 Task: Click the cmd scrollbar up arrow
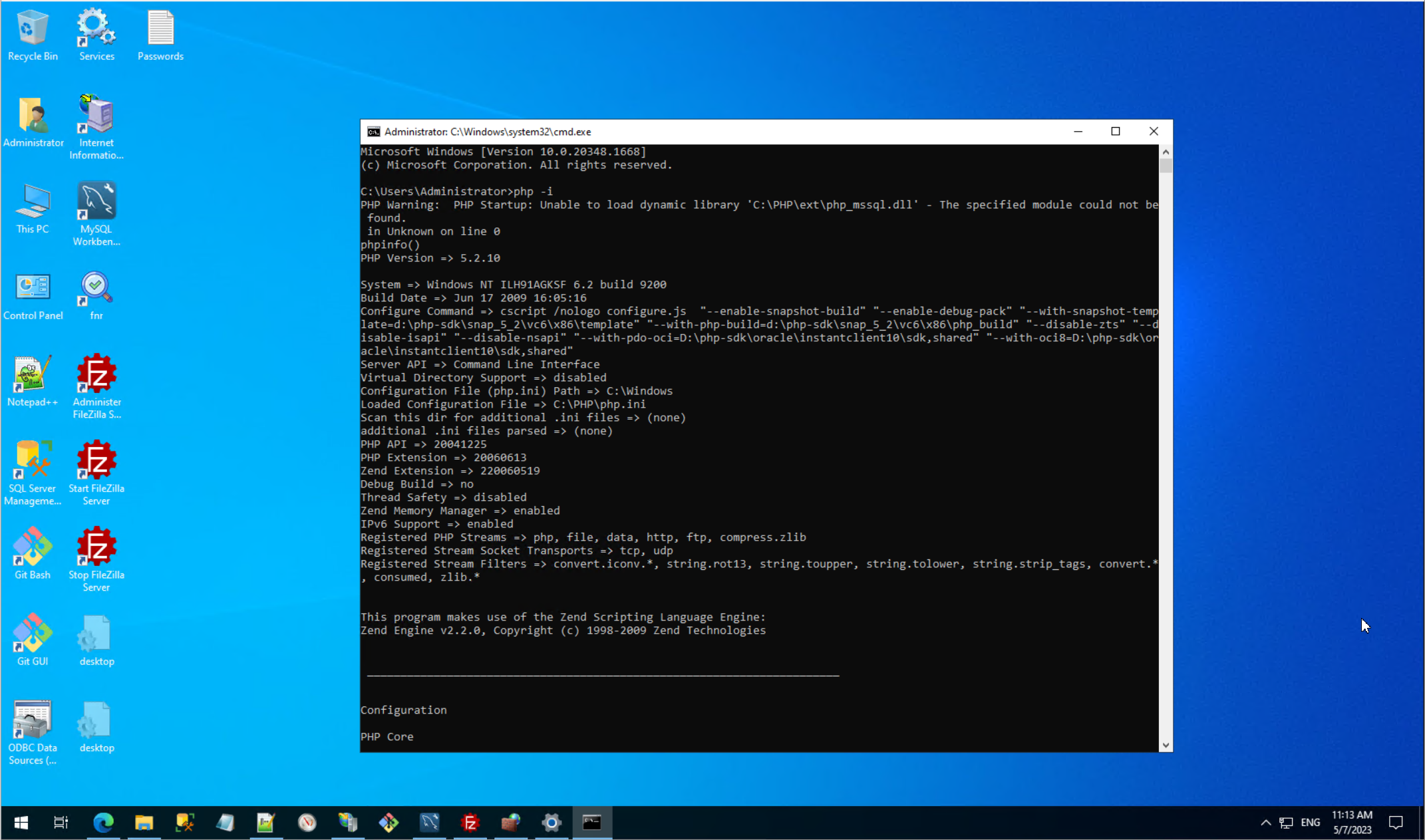pyautogui.click(x=1166, y=152)
